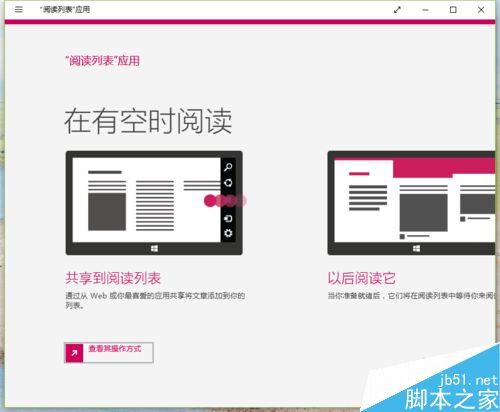This screenshot has width=500, height=412.
Task: Click the settings gear in charm bar illustration
Action: click(228, 233)
